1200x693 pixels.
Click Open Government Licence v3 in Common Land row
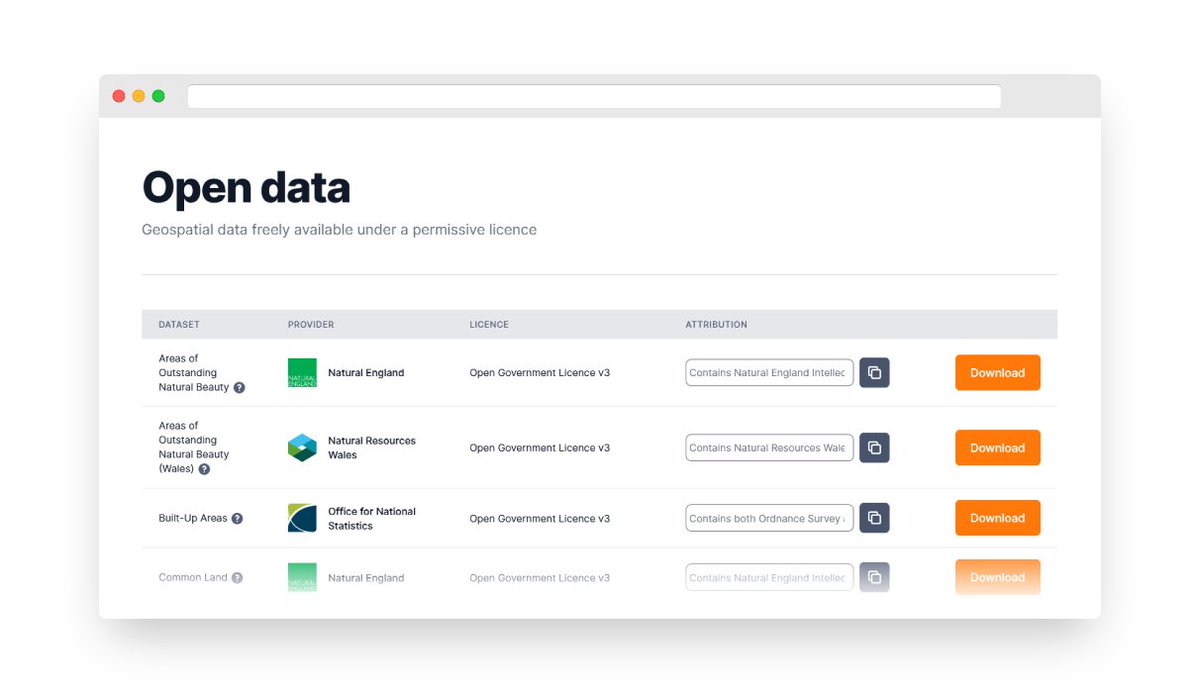point(540,578)
